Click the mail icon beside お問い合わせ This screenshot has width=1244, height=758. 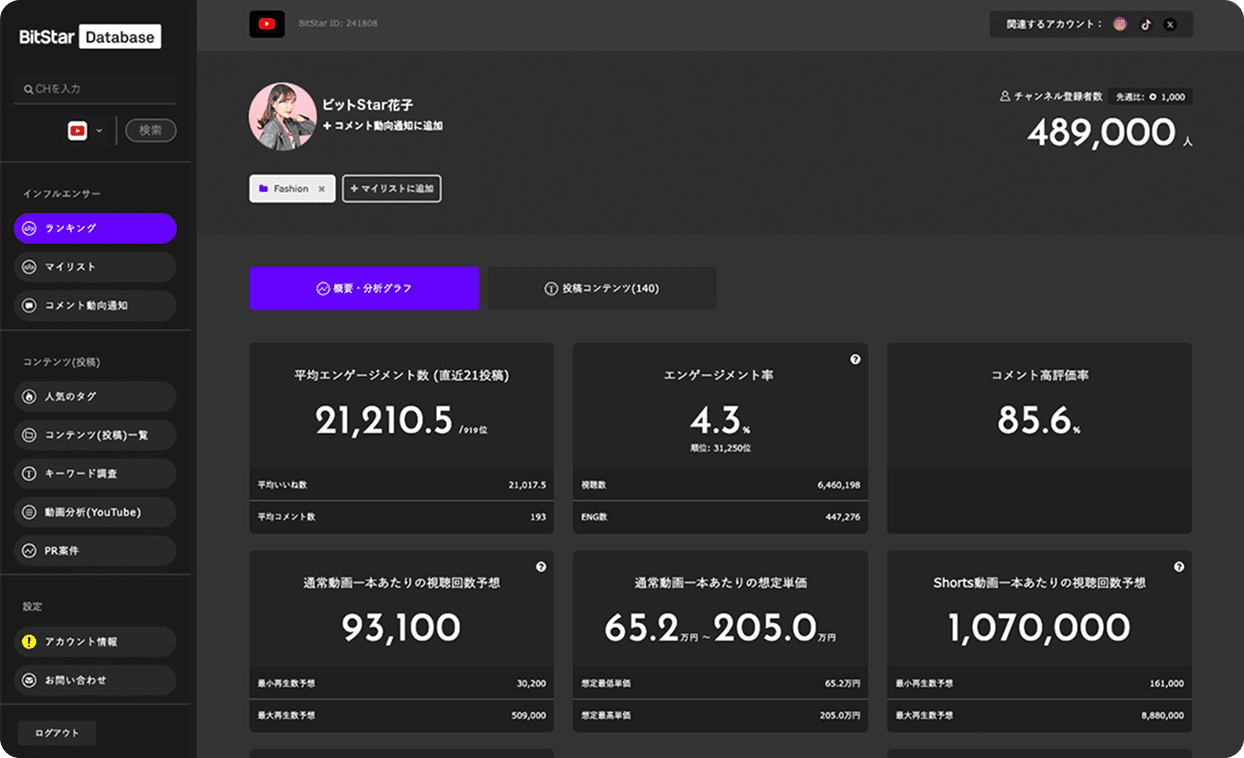tap(30, 680)
